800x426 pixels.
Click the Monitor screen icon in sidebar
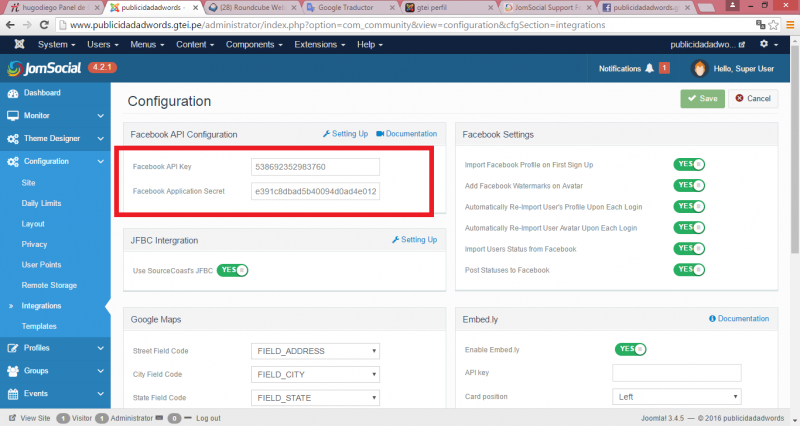click(x=13, y=116)
